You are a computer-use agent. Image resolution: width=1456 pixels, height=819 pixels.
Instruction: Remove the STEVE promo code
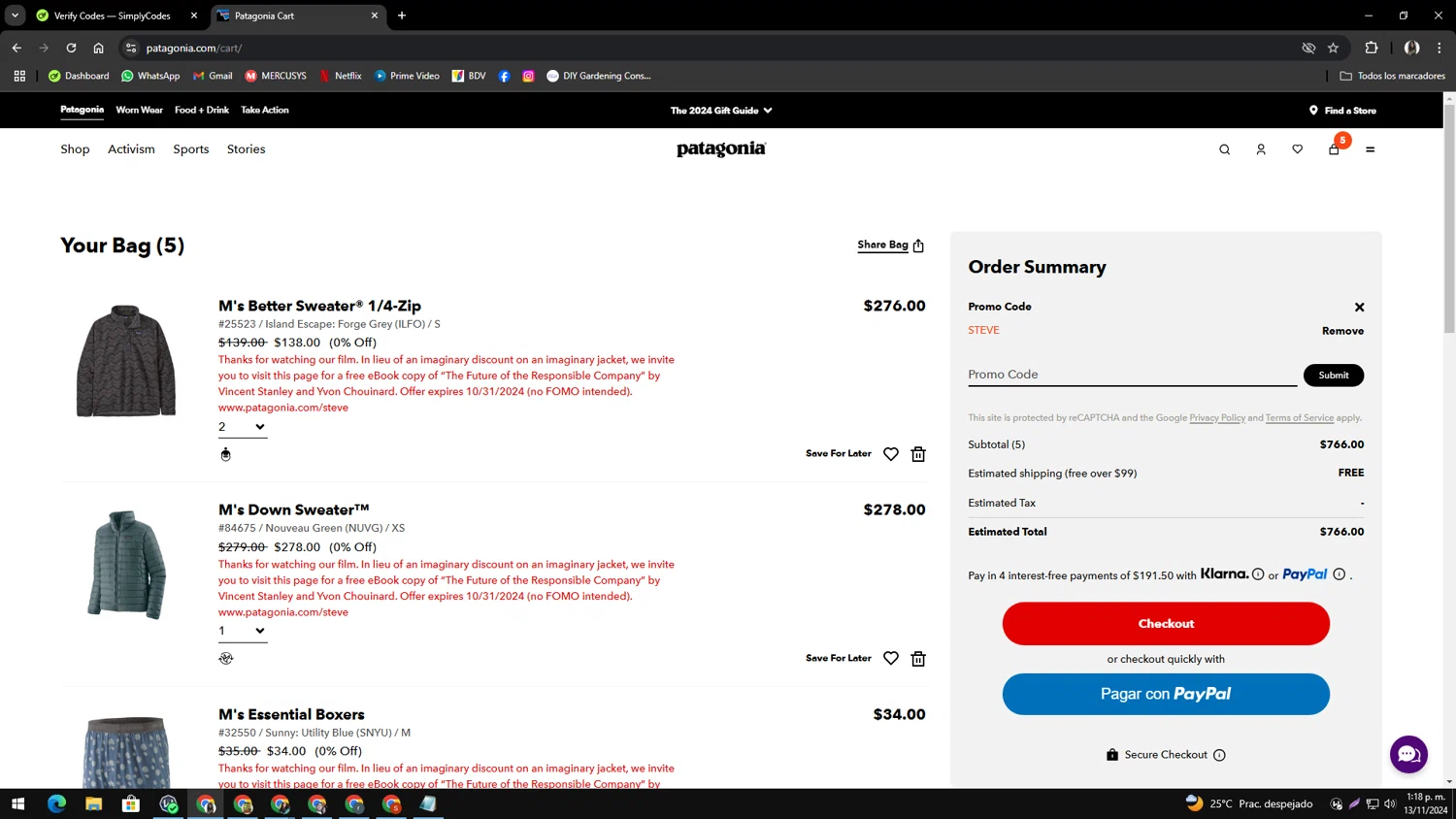[x=1342, y=331]
